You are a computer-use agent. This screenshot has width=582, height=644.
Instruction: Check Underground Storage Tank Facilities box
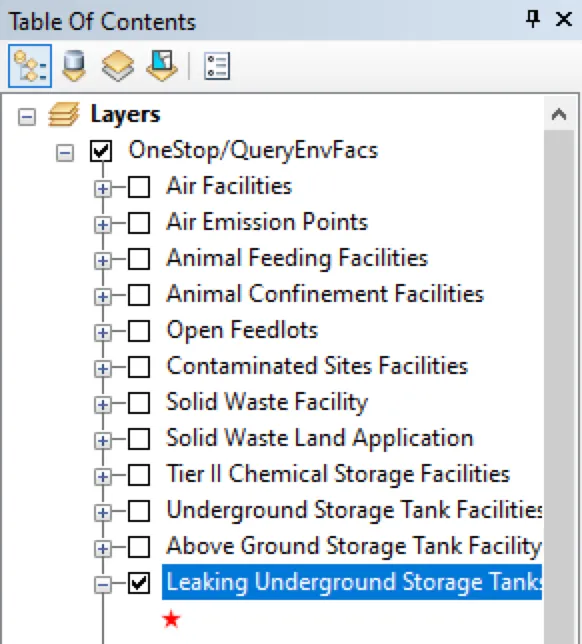coord(139,511)
